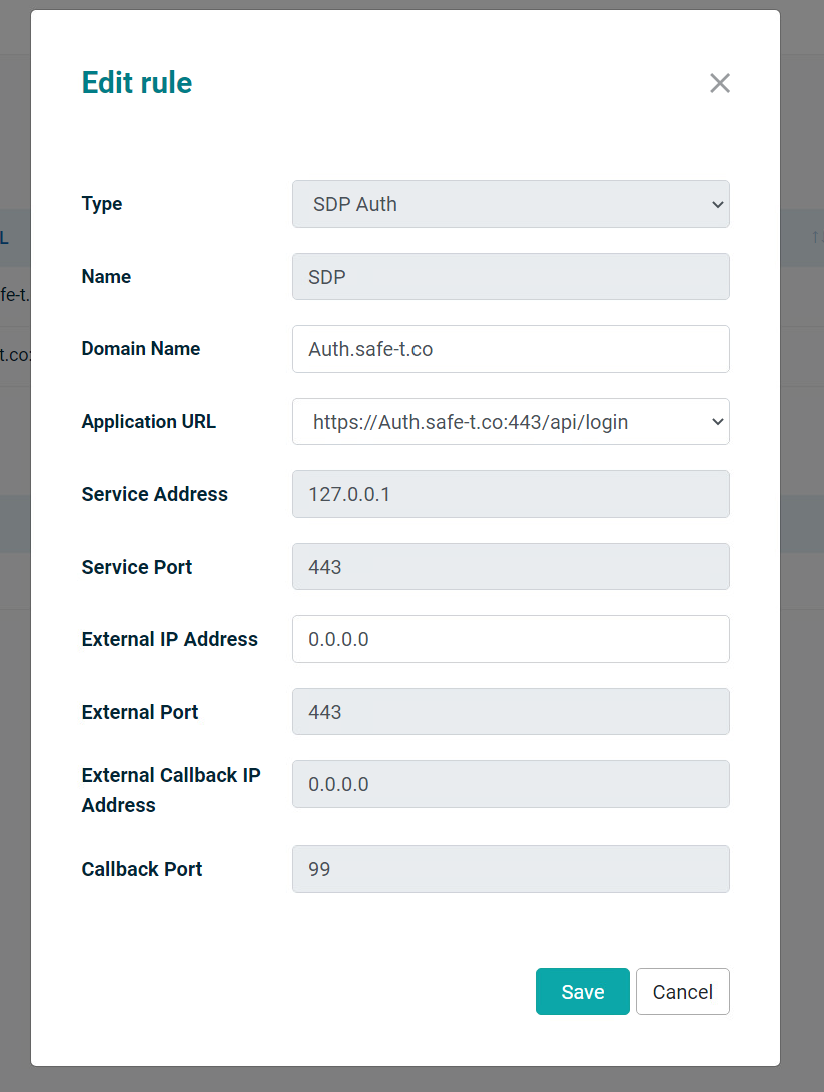Click the Service Address label
This screenshot has height=1092, width=824.
155,494
